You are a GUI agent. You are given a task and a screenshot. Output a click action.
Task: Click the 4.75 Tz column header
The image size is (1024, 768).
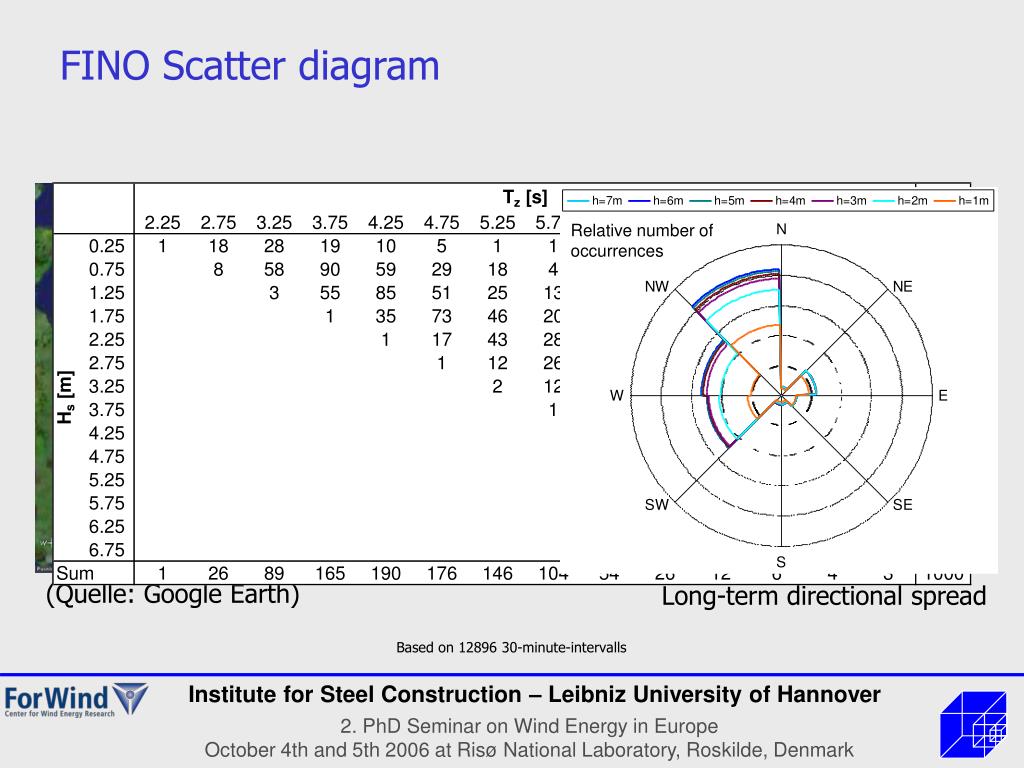click(x=441, y=223)
